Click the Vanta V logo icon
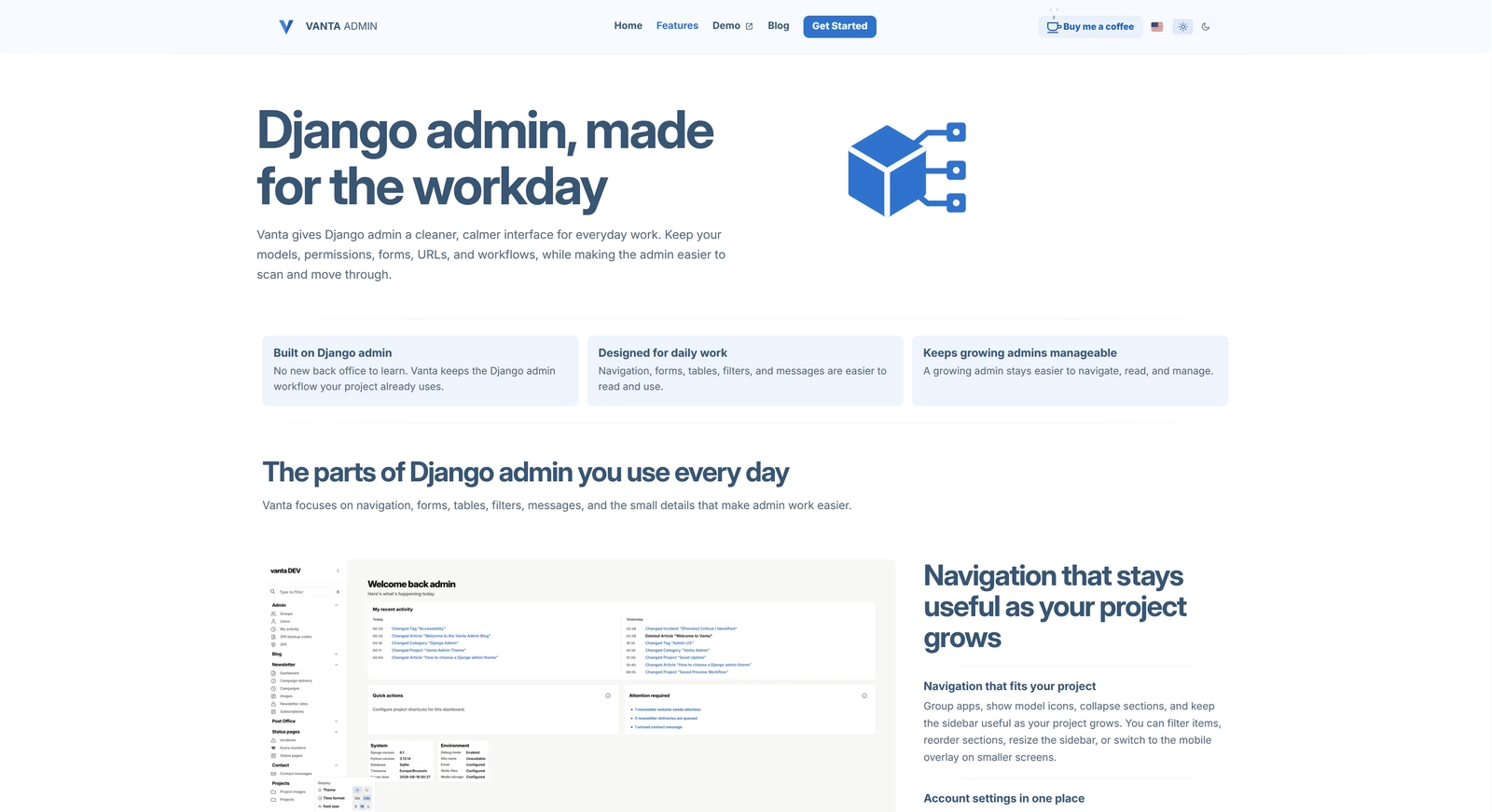The width and height of the screenshot is (1492, 812). coord(286,27)
